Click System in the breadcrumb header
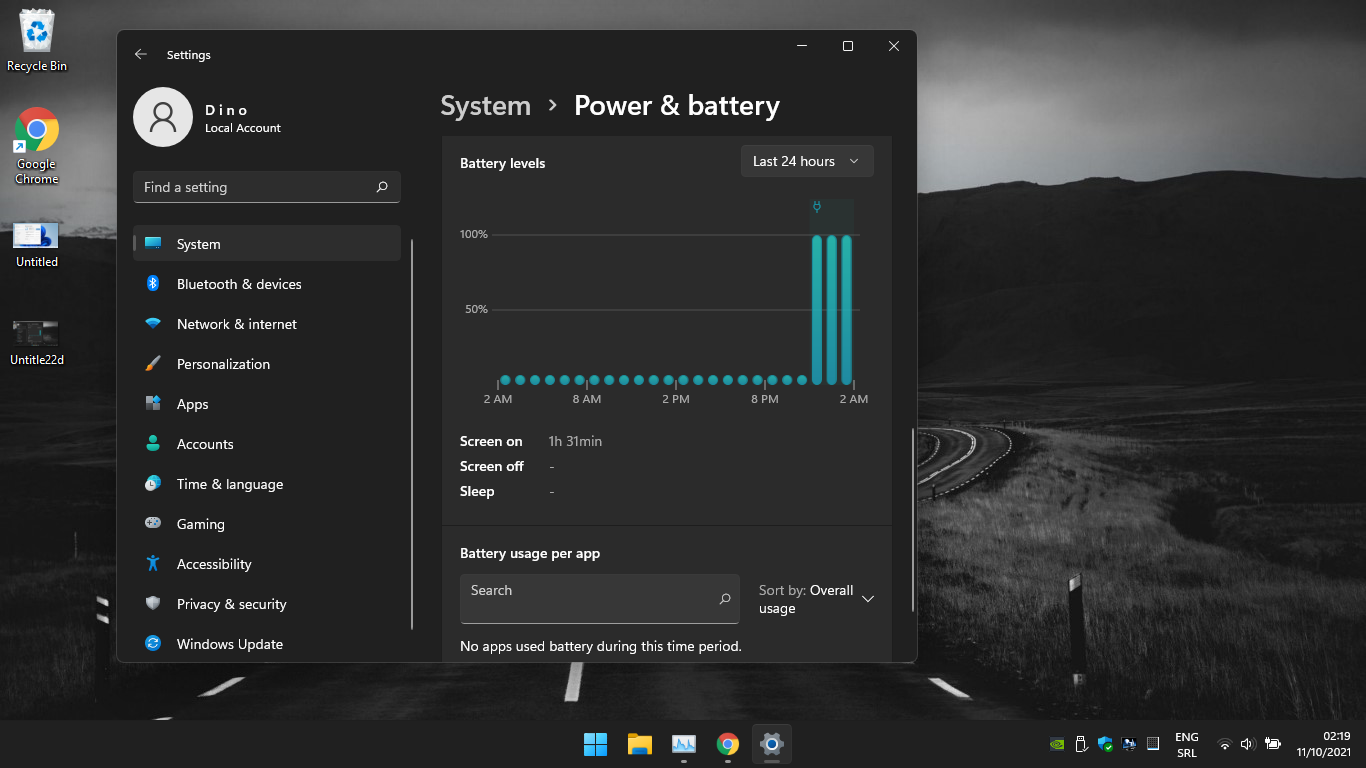This screenshot has width=1366, height=768. [x=485, y=106]
